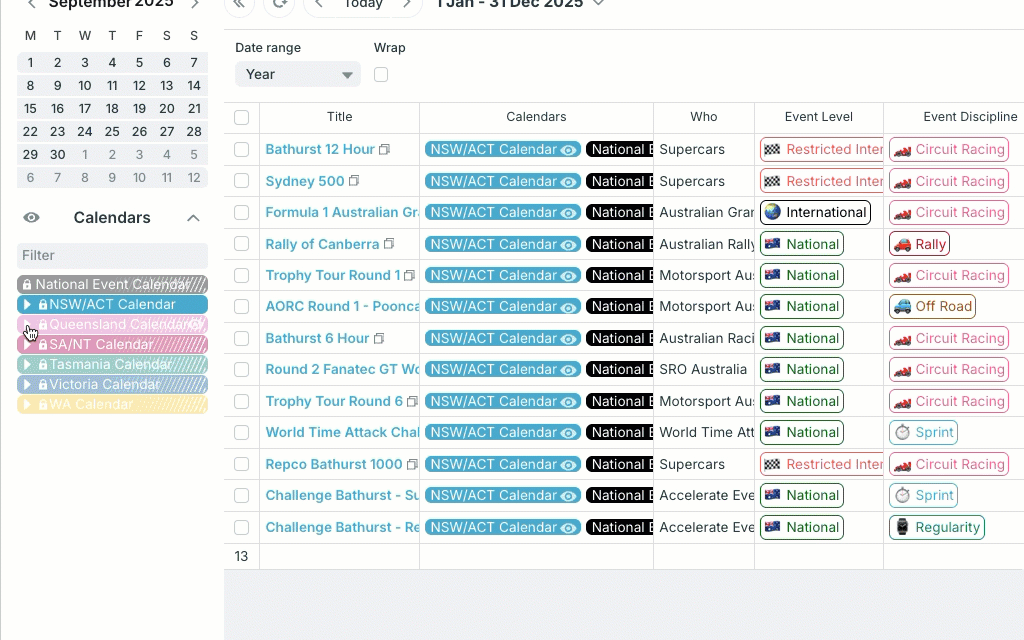Click the lock icon on National Event Calendar
1024x640 pixels.
tap(27, 284)
